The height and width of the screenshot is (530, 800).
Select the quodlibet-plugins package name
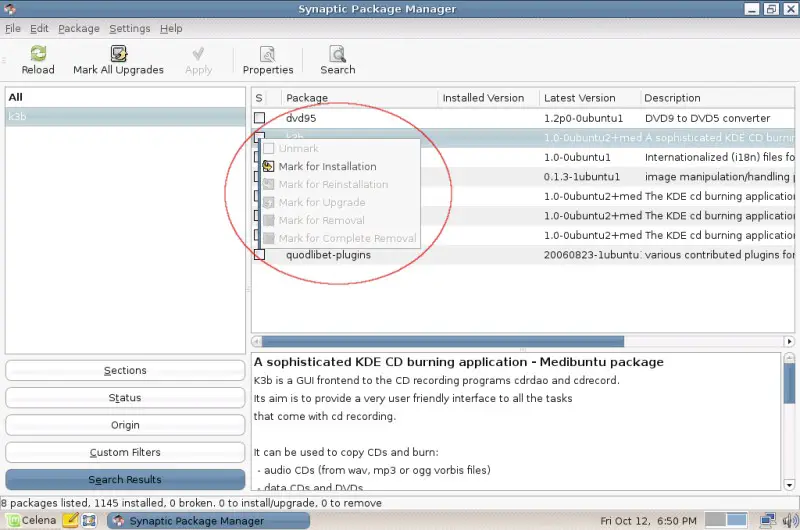[x=328, y=255]
